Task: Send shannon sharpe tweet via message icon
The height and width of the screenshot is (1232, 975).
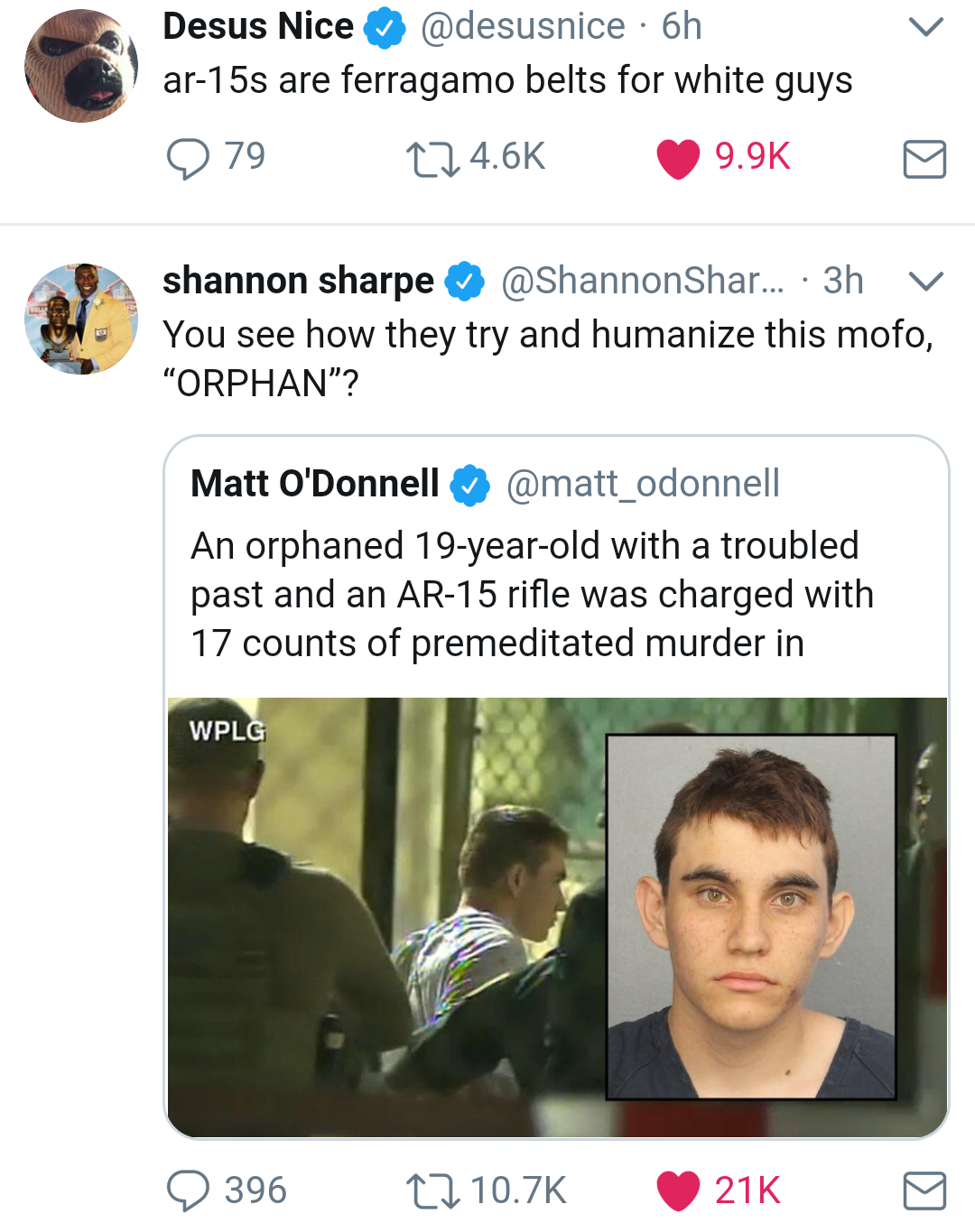Action: 924,1190
